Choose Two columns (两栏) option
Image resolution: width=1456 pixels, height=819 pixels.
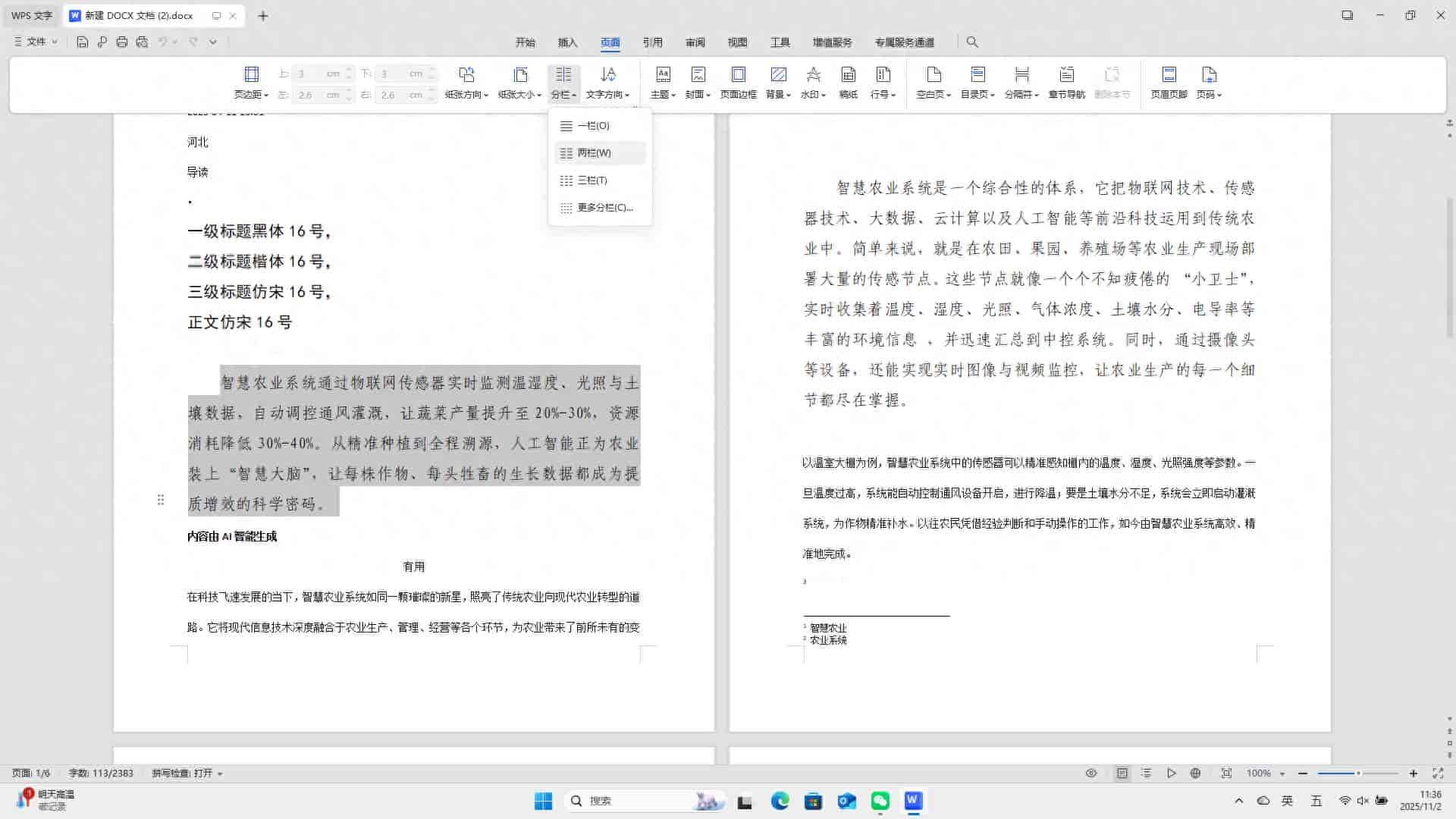pyautogui.click(x=599, y=153)
